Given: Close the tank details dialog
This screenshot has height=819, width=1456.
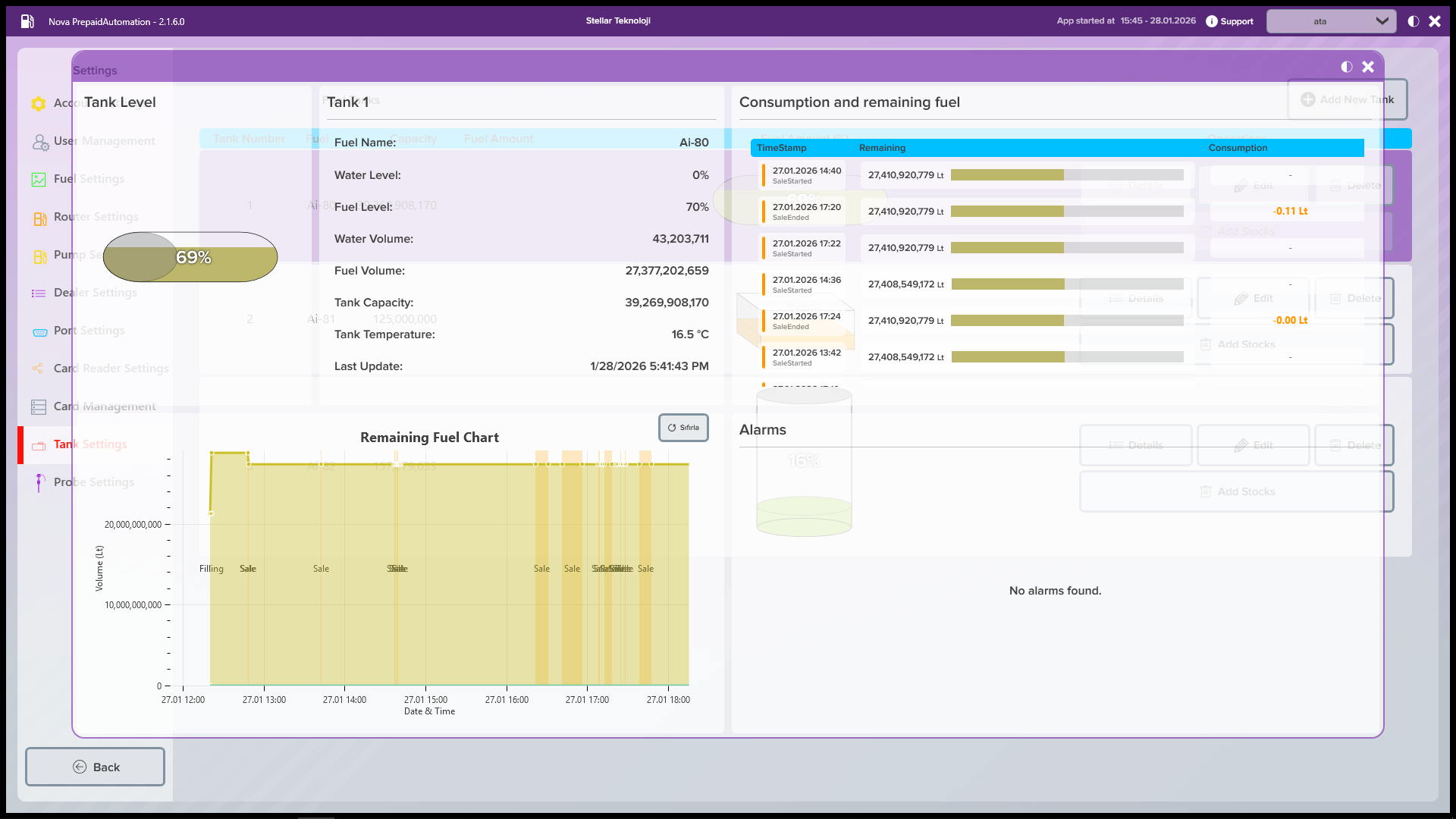Looking at the screenshot, I should click(x=1368, y=67).
